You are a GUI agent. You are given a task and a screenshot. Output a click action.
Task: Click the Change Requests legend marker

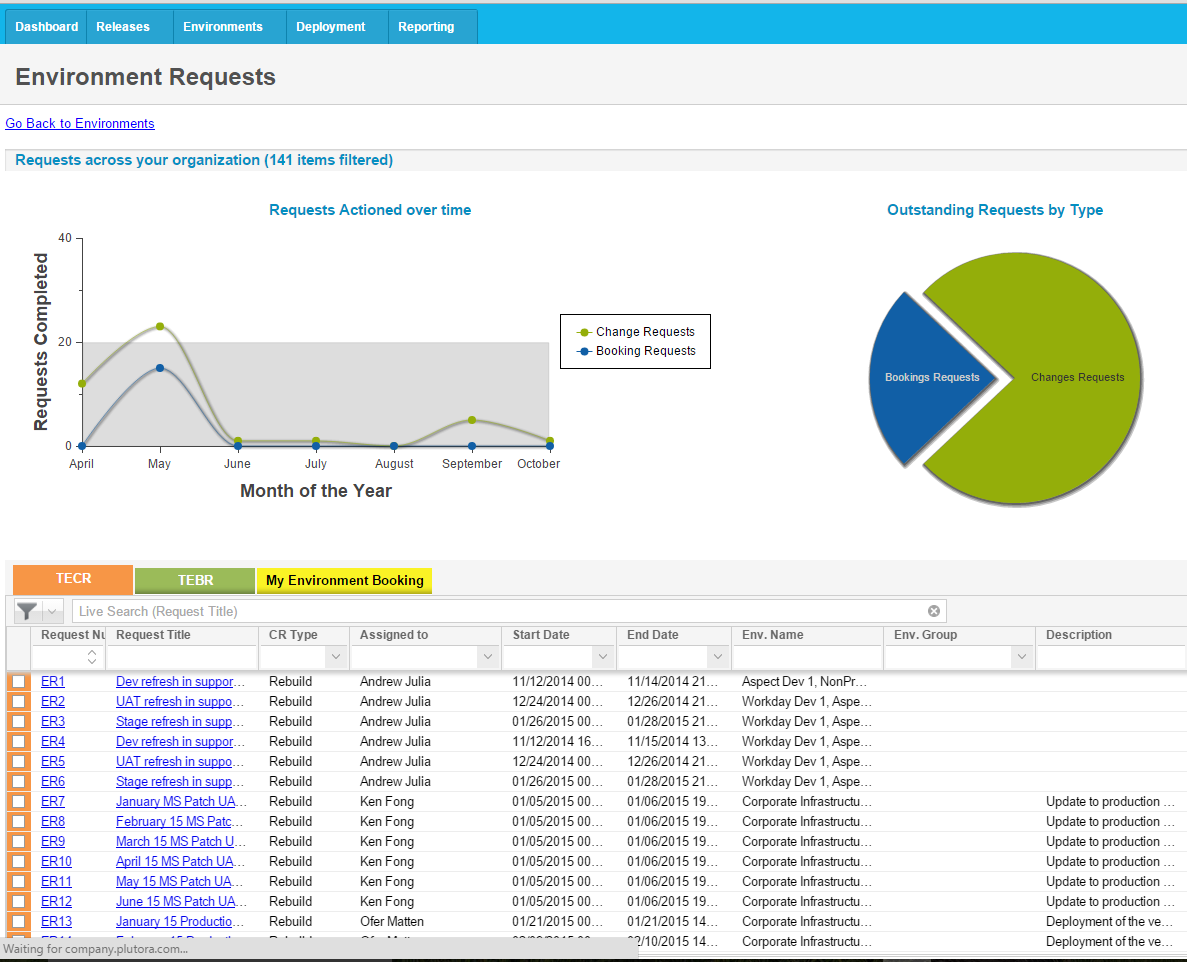pos(584,332)
